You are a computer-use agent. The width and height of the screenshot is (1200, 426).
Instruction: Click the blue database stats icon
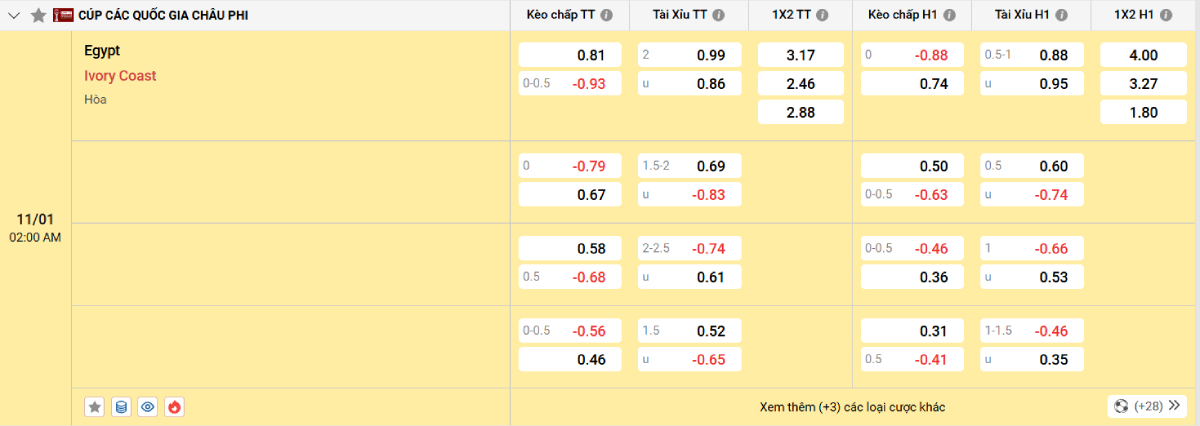(121, 407)
